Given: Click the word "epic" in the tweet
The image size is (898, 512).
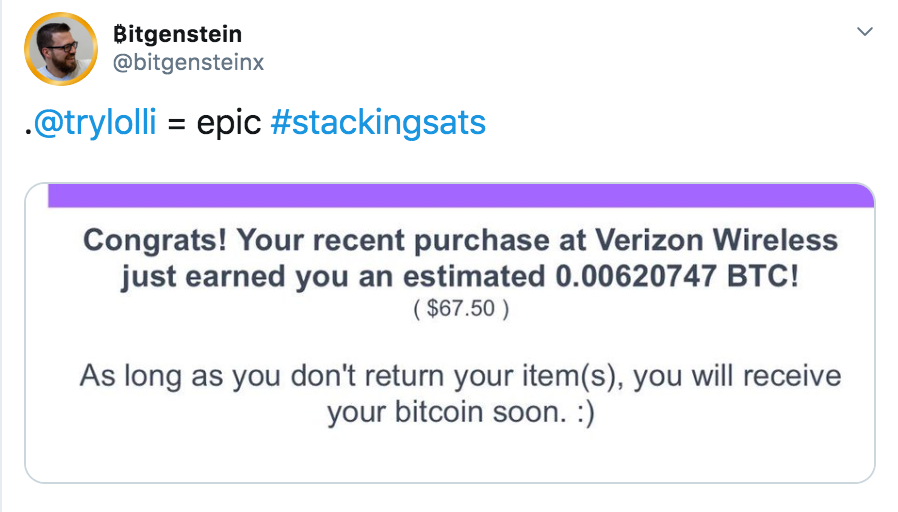Looking at the screenshot, I should (229, 124).
